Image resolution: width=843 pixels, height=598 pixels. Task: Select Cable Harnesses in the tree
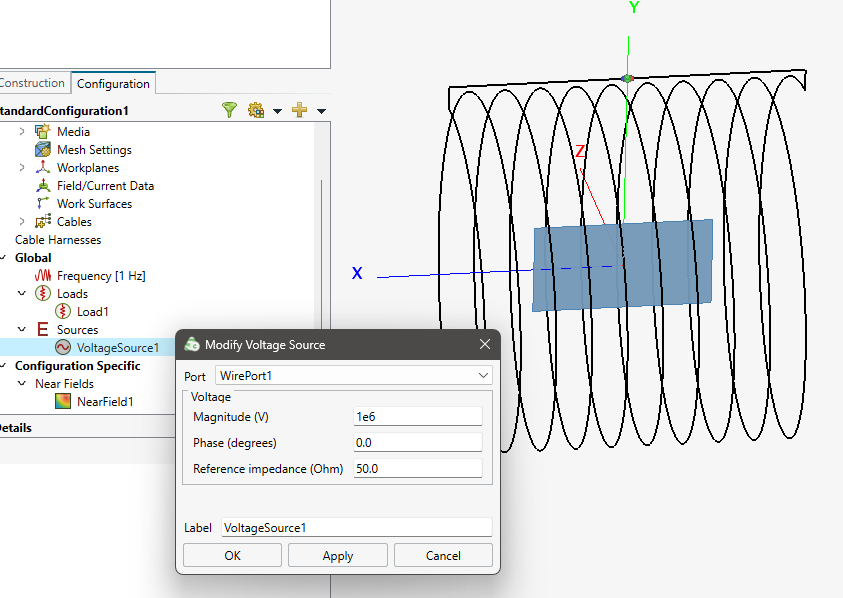pyautogui.click(x=58, y=240)
